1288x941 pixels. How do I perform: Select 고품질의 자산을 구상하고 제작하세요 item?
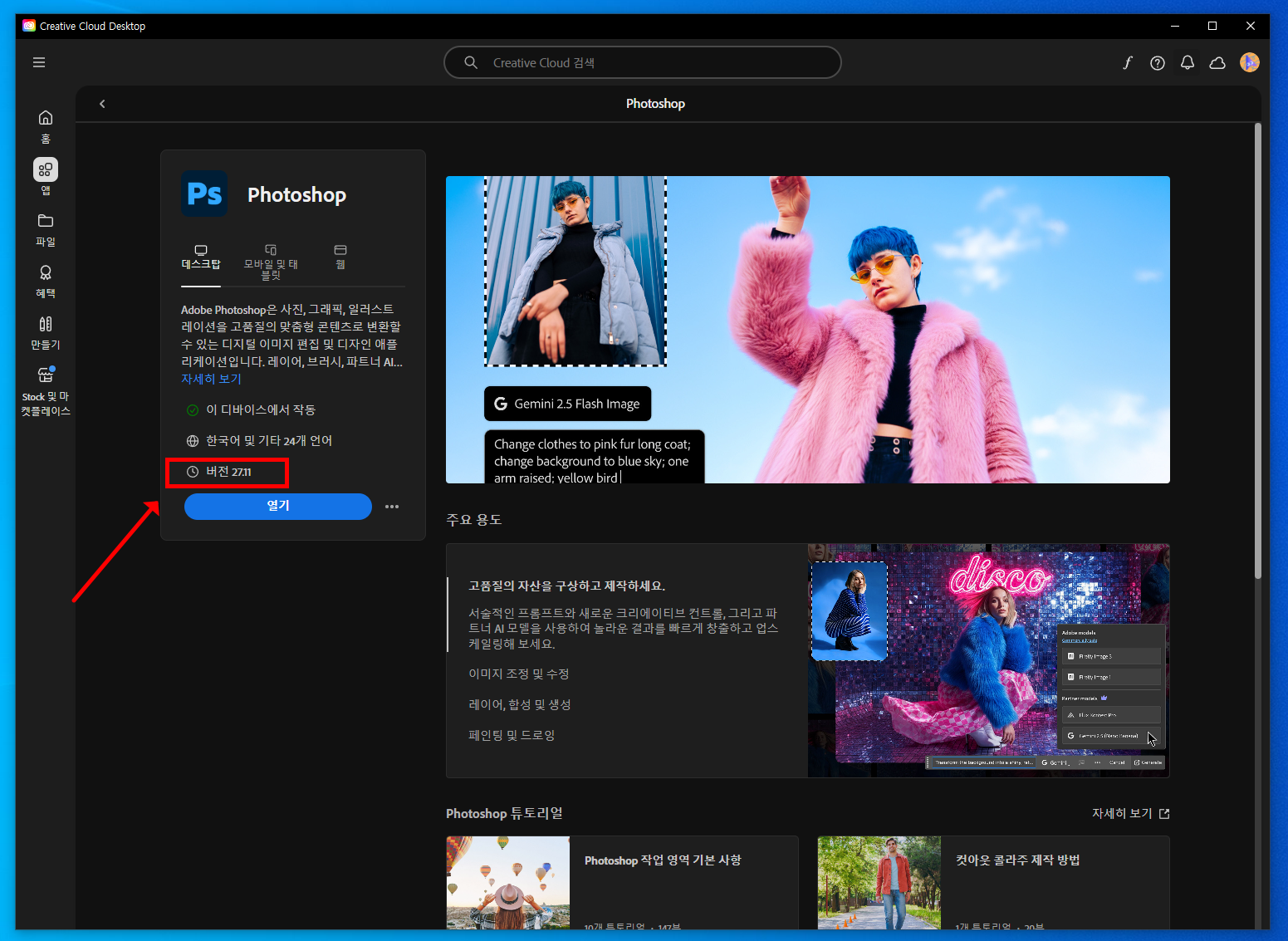(567, 586)
